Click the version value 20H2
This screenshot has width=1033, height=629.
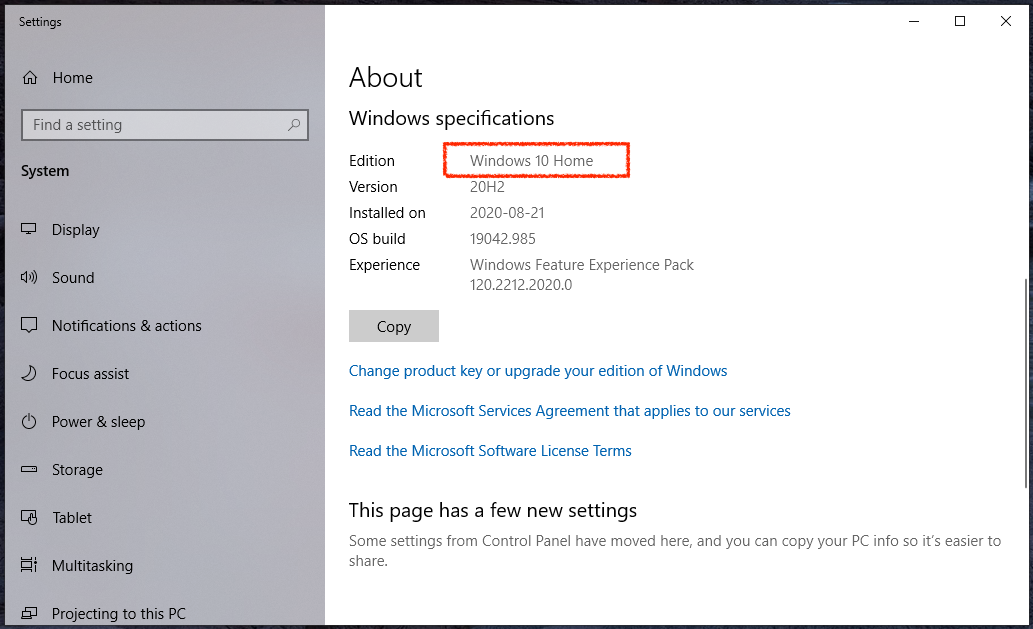click(x=487, y=187)
